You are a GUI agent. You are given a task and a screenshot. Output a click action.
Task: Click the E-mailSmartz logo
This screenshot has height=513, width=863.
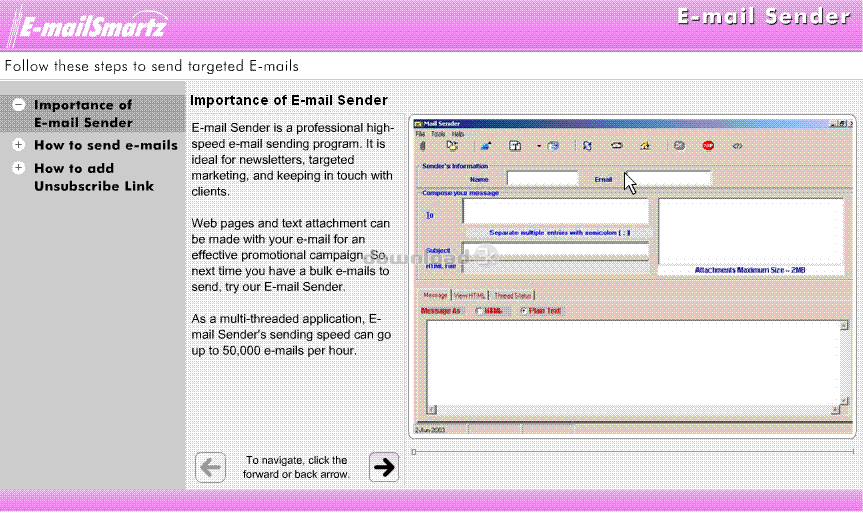[88, 25]
